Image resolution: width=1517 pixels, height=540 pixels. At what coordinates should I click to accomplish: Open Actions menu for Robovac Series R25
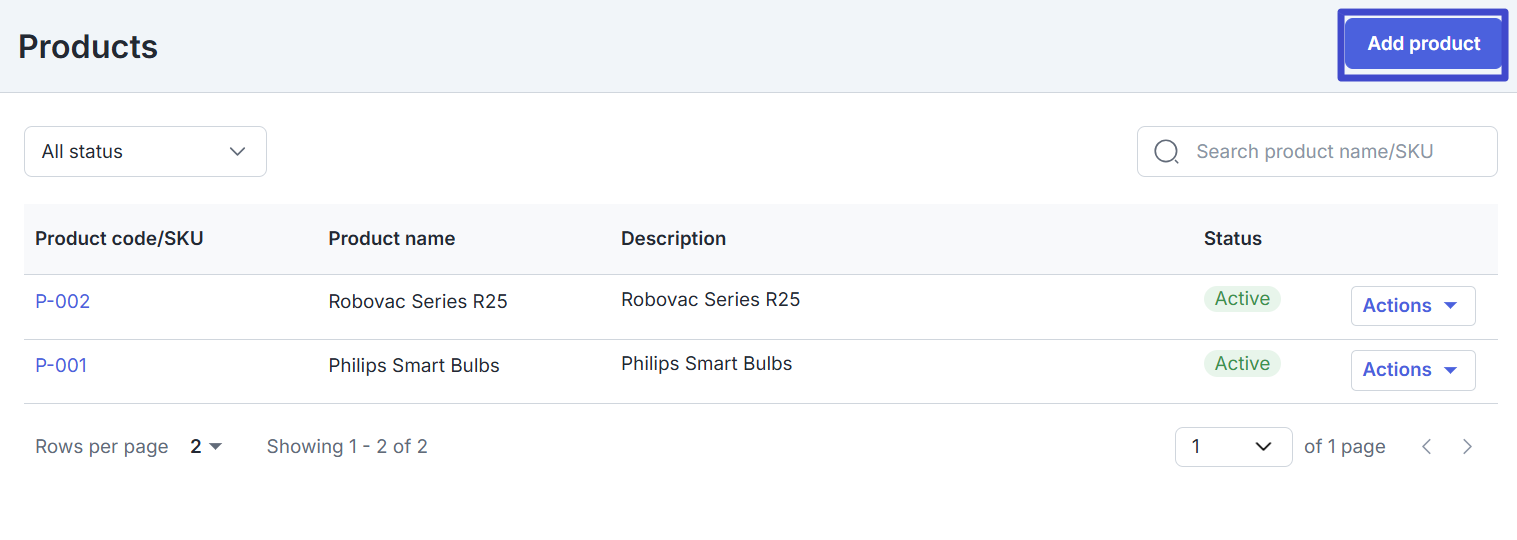(1413, 306)
